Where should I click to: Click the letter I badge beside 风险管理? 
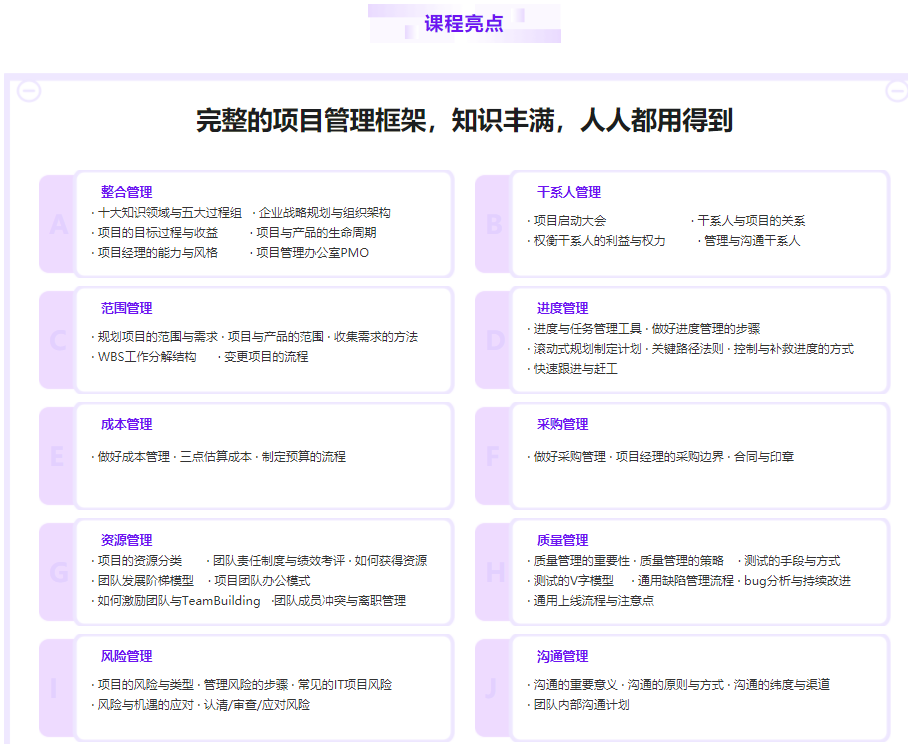(56, 688)
